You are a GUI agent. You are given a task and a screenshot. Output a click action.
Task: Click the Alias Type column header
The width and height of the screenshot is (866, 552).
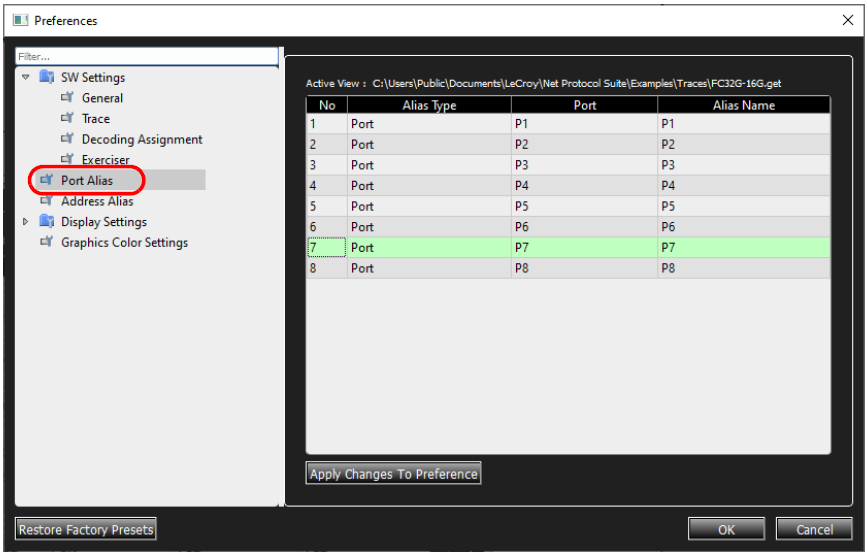[429, 105]
